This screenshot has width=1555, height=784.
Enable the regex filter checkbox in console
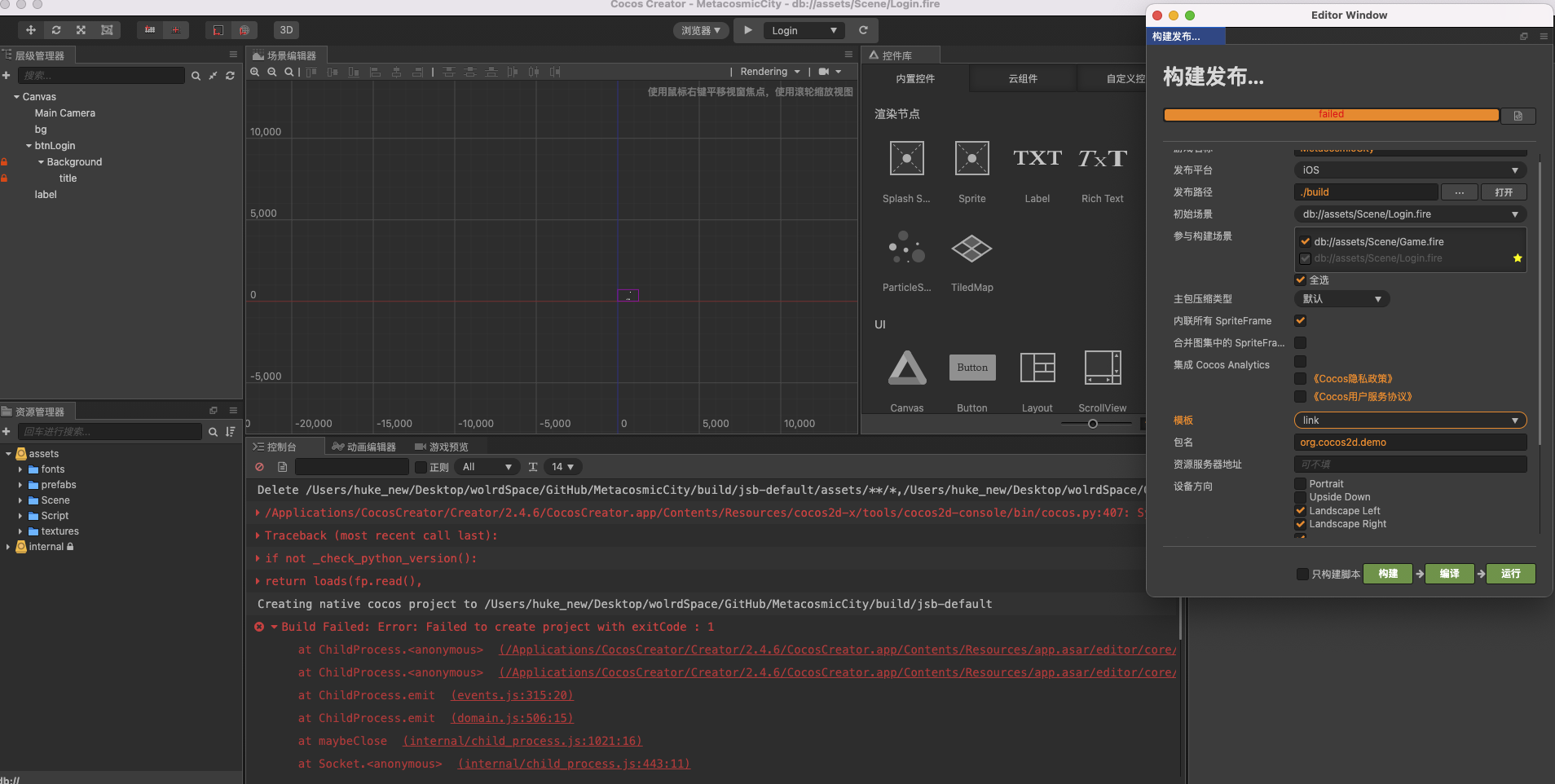pyautogui.click(x=421, y=467)
